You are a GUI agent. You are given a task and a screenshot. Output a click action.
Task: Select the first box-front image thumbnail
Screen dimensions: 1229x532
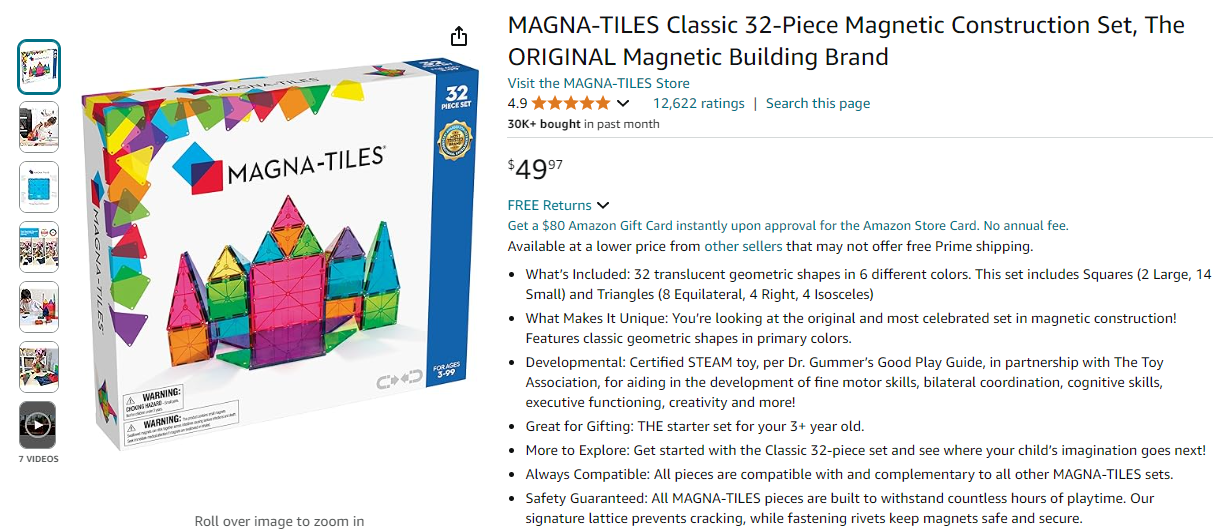pyautogui.click(x=39, y=67)
